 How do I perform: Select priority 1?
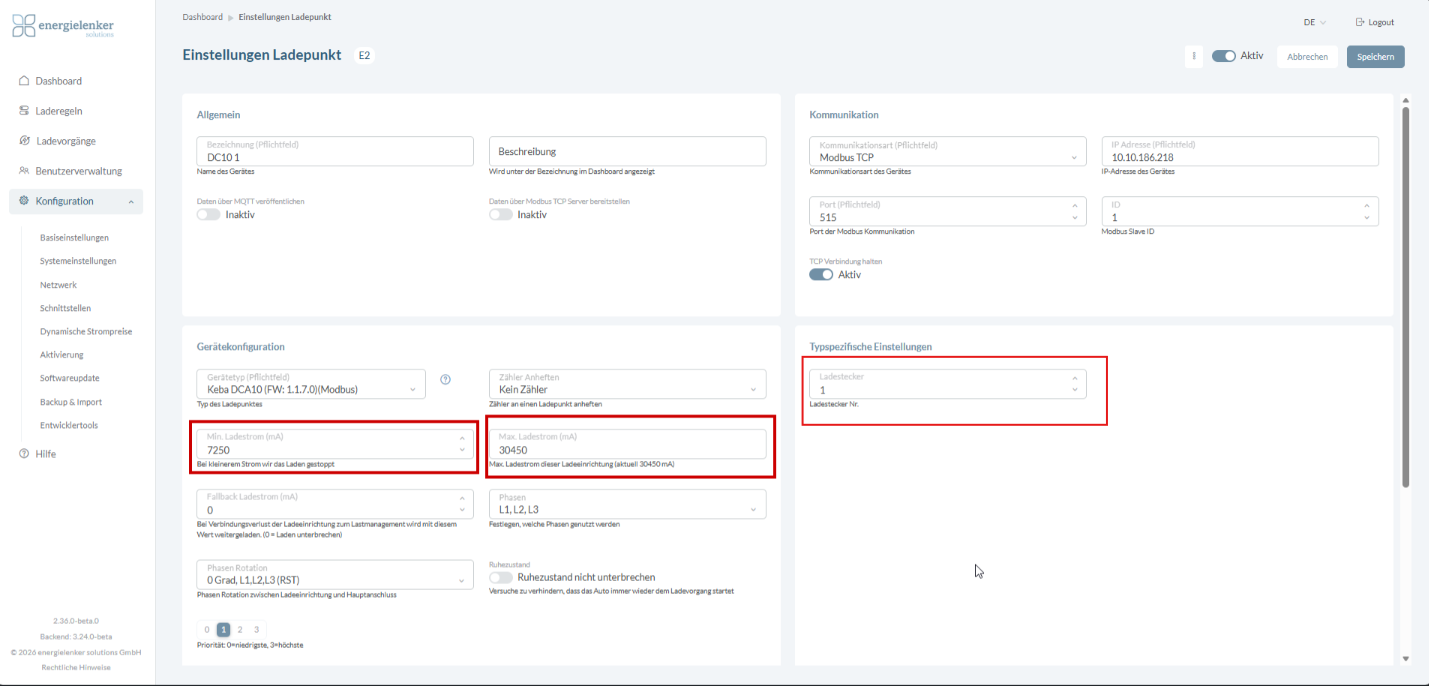[224, 630]
